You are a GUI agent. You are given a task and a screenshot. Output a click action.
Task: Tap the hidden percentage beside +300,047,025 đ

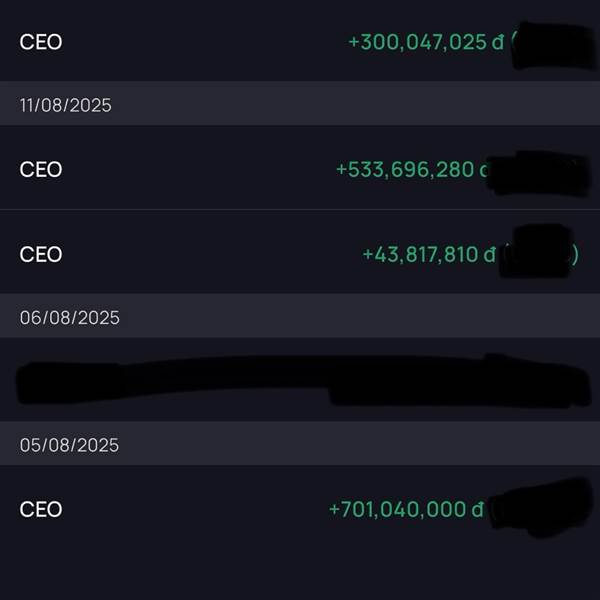coord(553,44)
